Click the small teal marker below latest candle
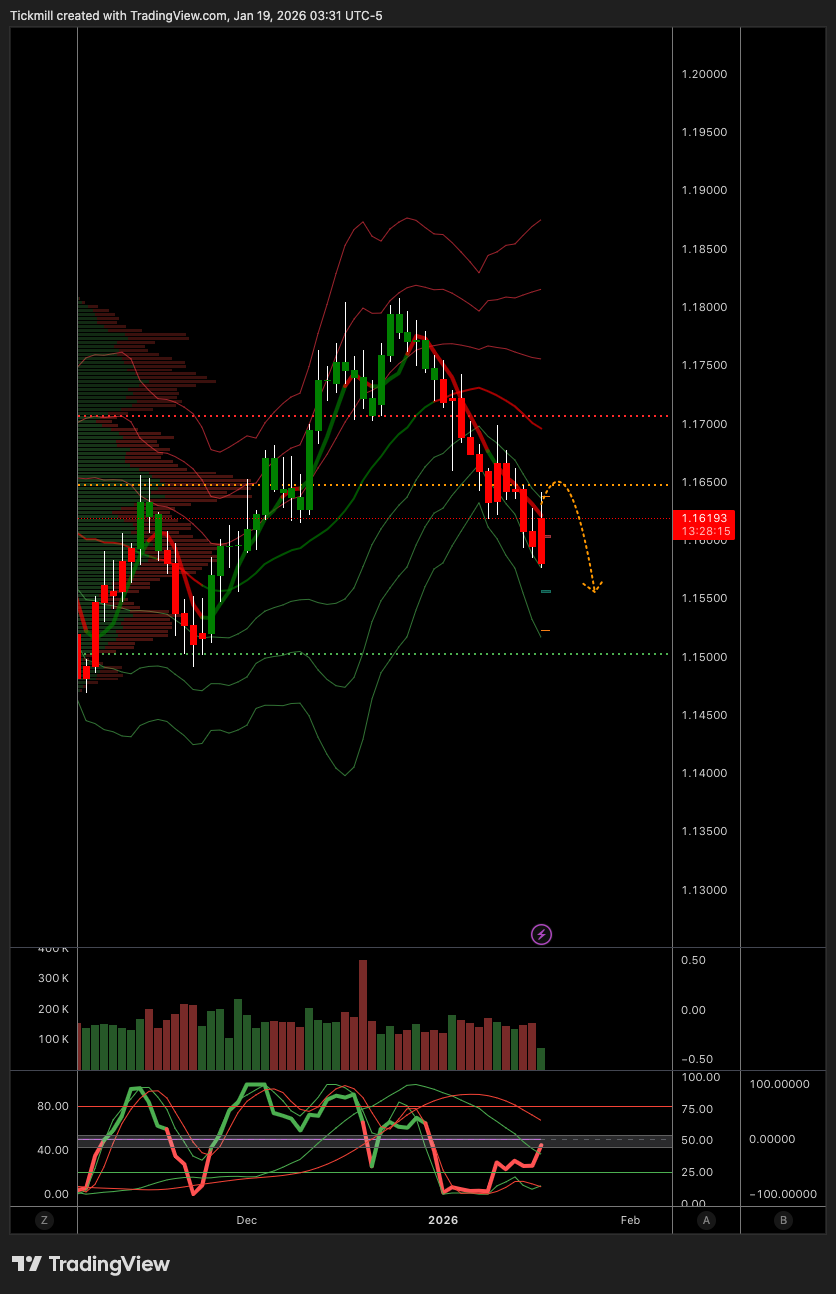The height and width of the screenshot is (1294, 836). [x=545, y=592]
